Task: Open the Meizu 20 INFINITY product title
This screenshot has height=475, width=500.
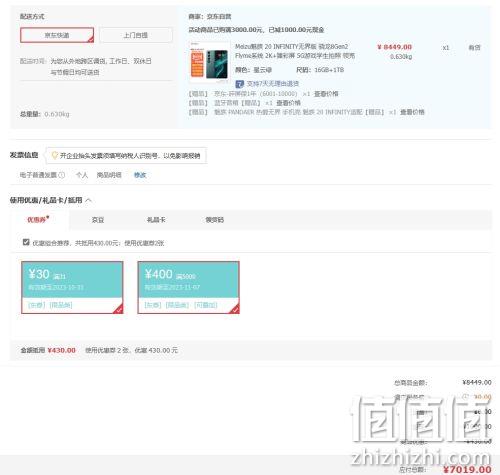Action: [x=295, y=51]
